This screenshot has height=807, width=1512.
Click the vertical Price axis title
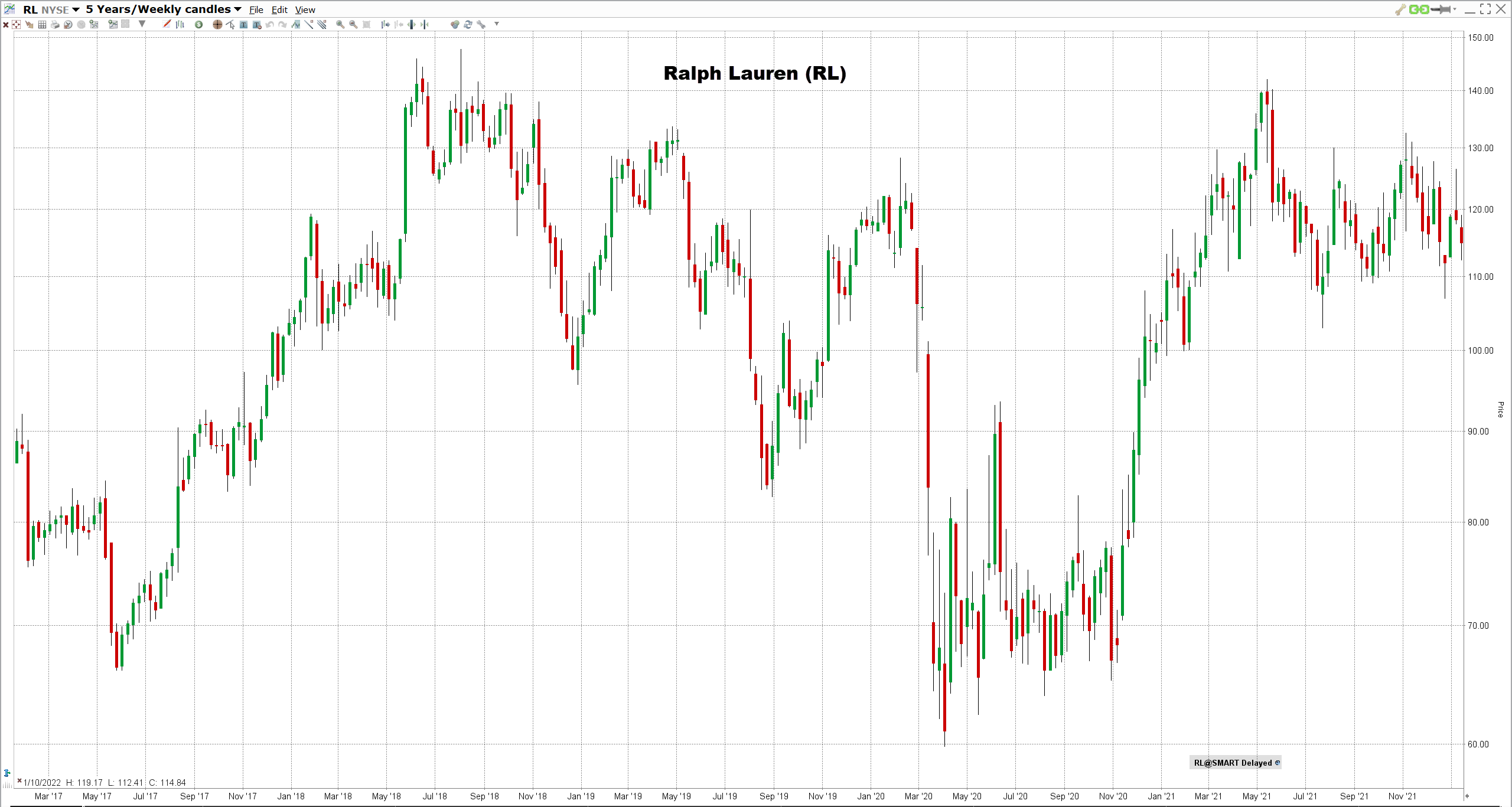pos(1500,410)
